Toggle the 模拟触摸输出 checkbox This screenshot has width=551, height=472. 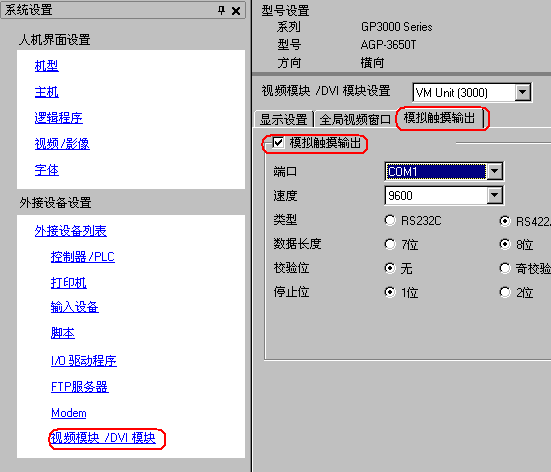point(278,143)
